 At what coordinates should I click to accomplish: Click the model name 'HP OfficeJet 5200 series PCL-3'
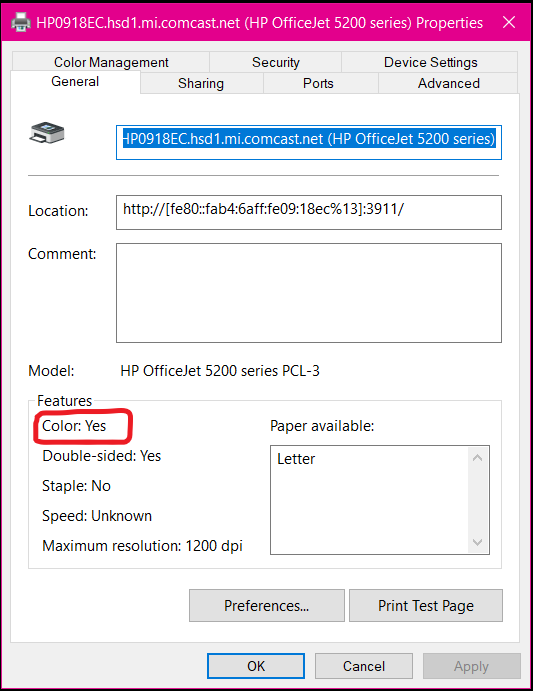220,371
